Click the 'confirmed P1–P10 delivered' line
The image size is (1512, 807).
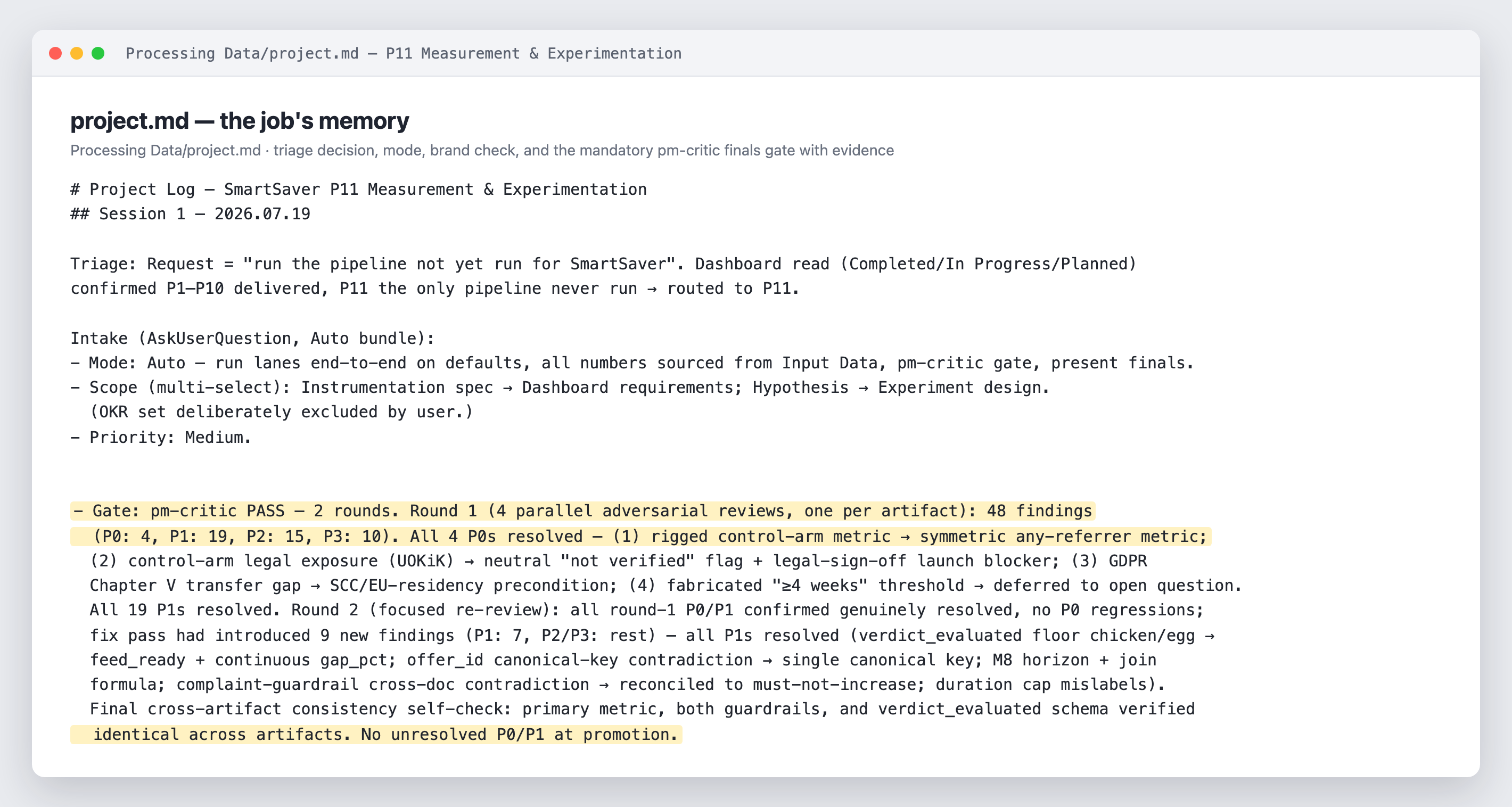[435, 289]
